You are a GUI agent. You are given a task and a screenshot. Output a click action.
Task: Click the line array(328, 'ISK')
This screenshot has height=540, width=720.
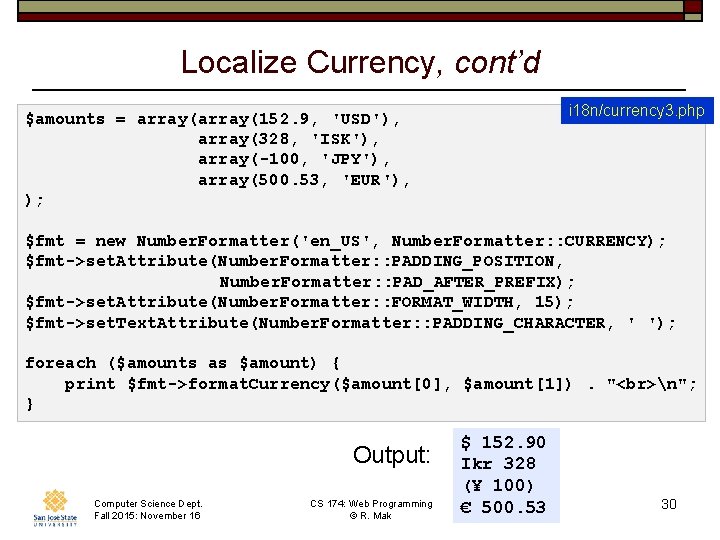(288, 140)
